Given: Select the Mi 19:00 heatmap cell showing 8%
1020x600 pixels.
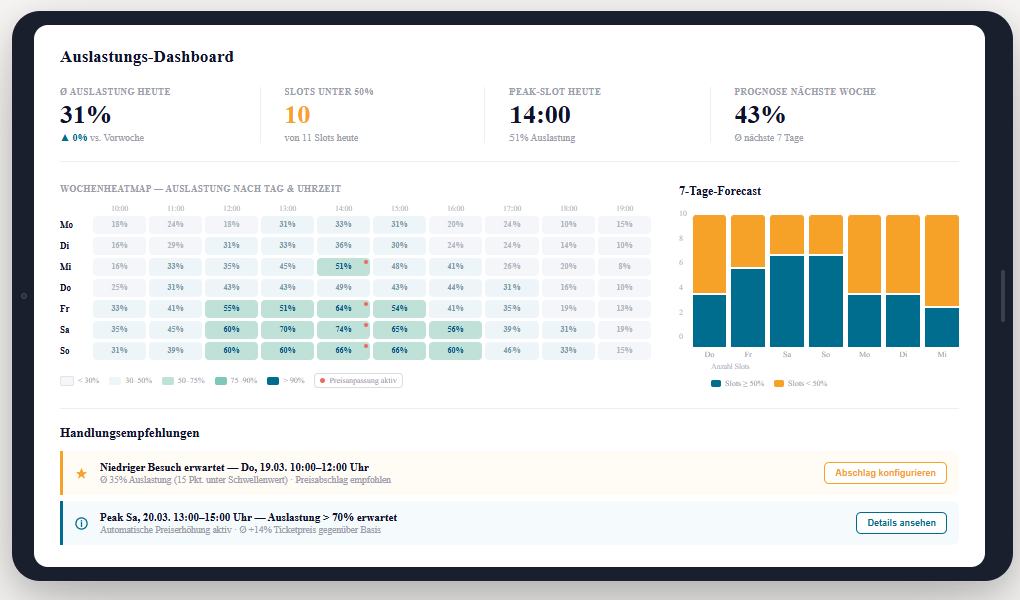Looking at the screenshot, I should [624, 266].
